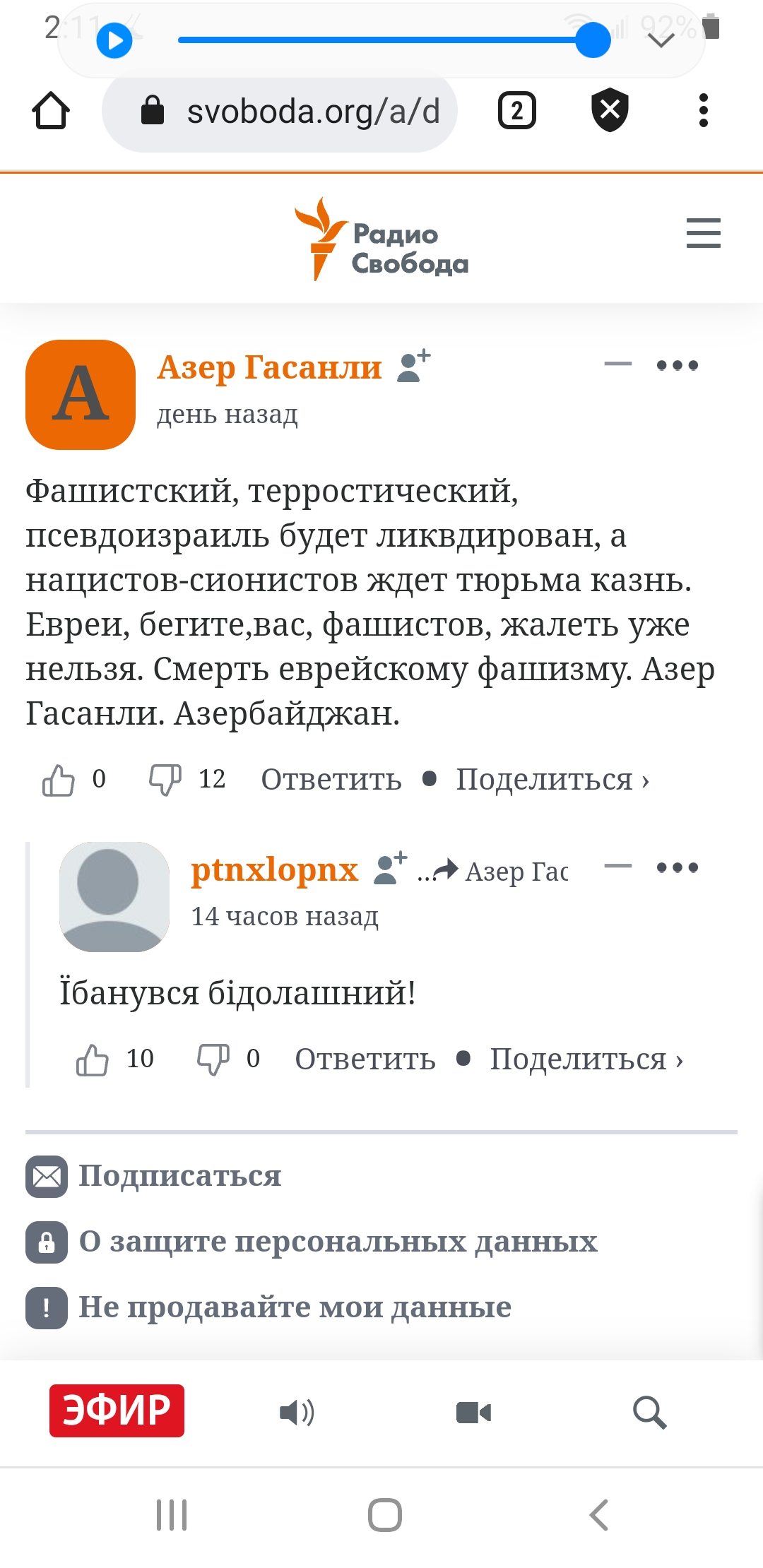Dislike Азер Гасанли's comment with thumbs down
Image resolution: width=763 pixels, height=1568 pixels.
pos(165,780)
